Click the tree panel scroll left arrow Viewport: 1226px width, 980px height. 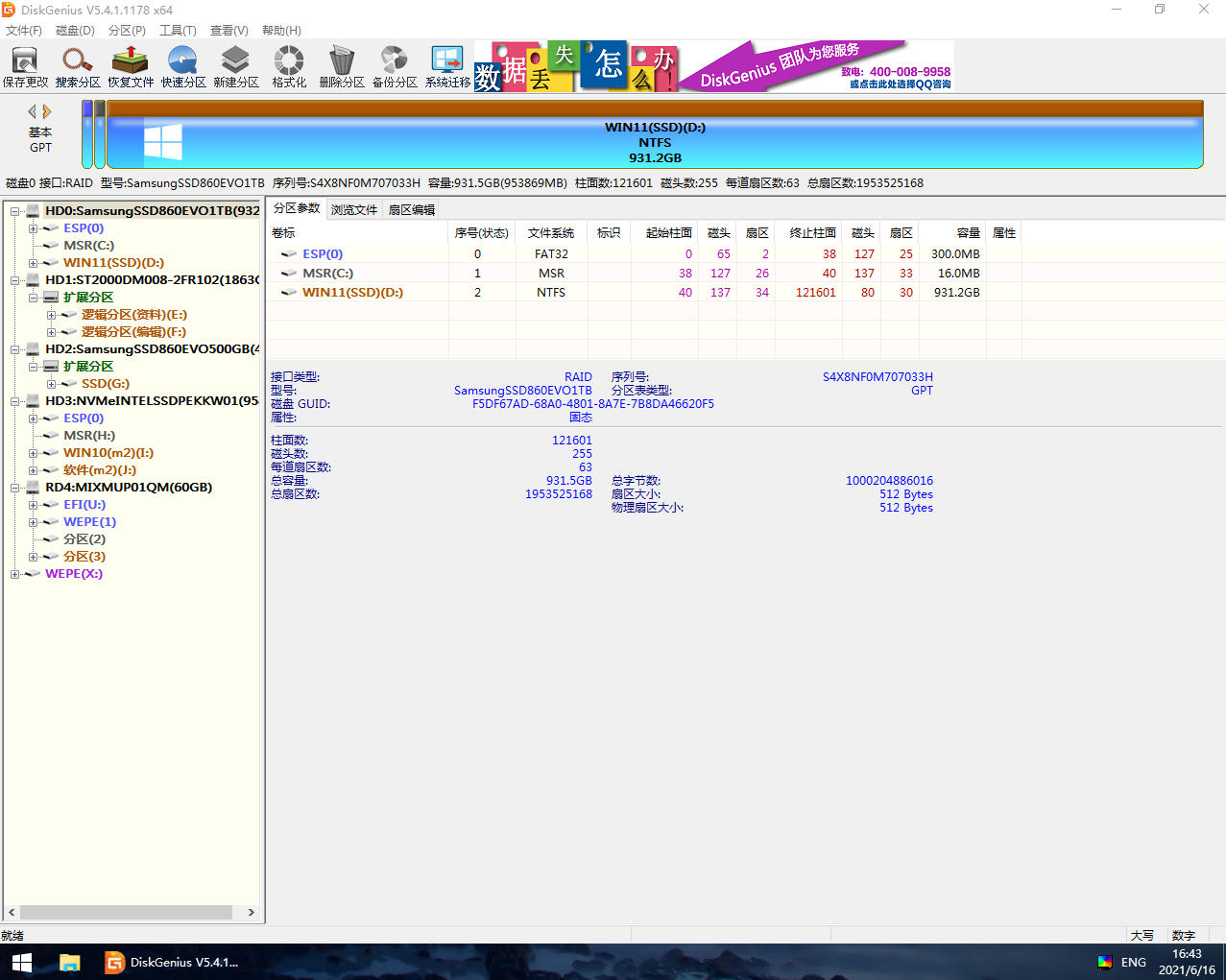coord(12,912)
